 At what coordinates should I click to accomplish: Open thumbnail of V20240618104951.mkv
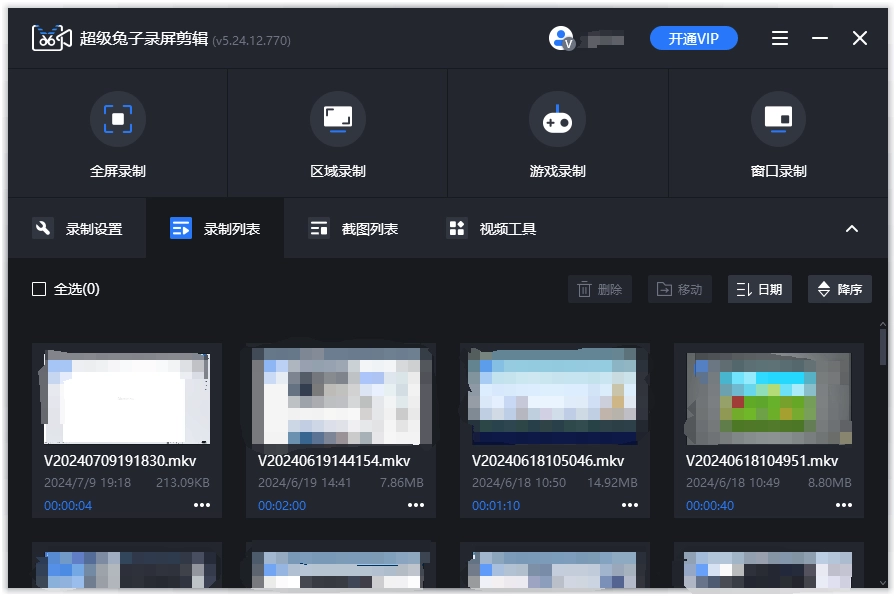768,396
